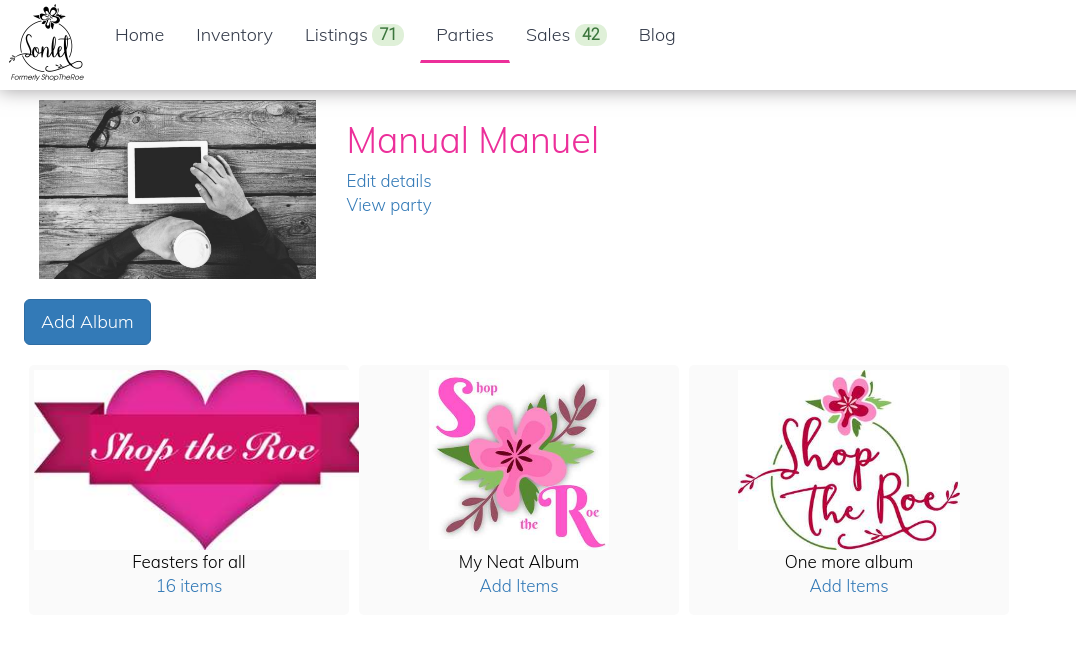This screenshot has height=653, width=1076.
Task: Click the Listings 71 count badge
Action: tap(388, 35)
